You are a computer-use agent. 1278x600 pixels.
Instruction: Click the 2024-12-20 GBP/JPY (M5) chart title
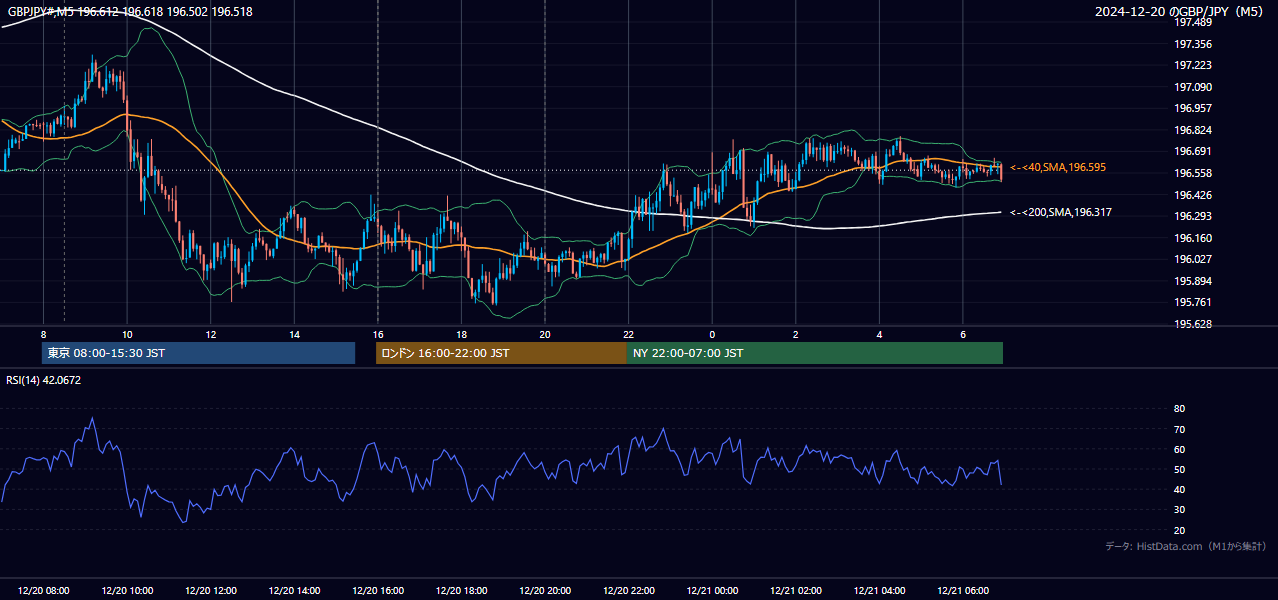[1180, 11]
